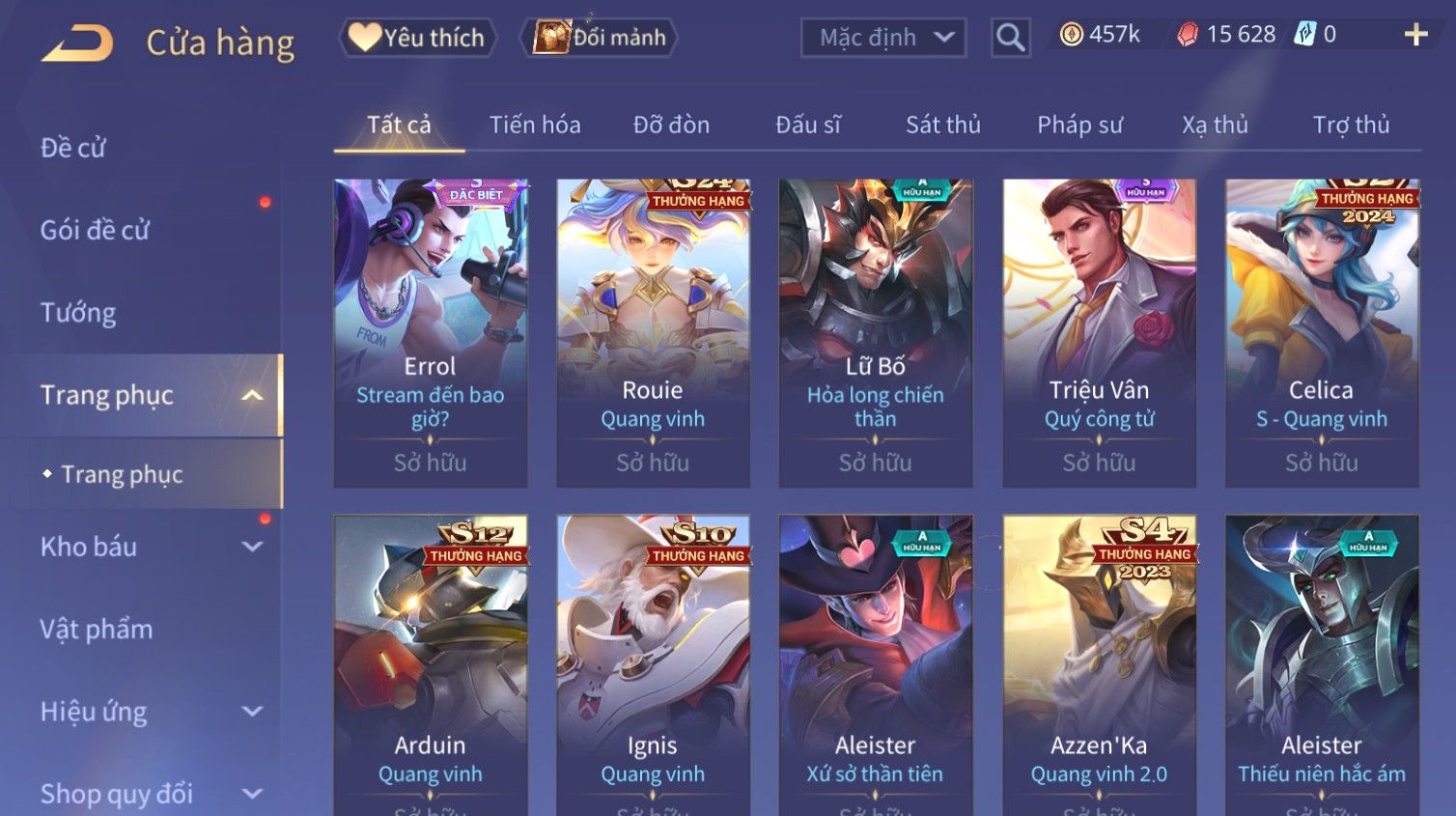Tap the red gem currency icon

coord(1188,35)
